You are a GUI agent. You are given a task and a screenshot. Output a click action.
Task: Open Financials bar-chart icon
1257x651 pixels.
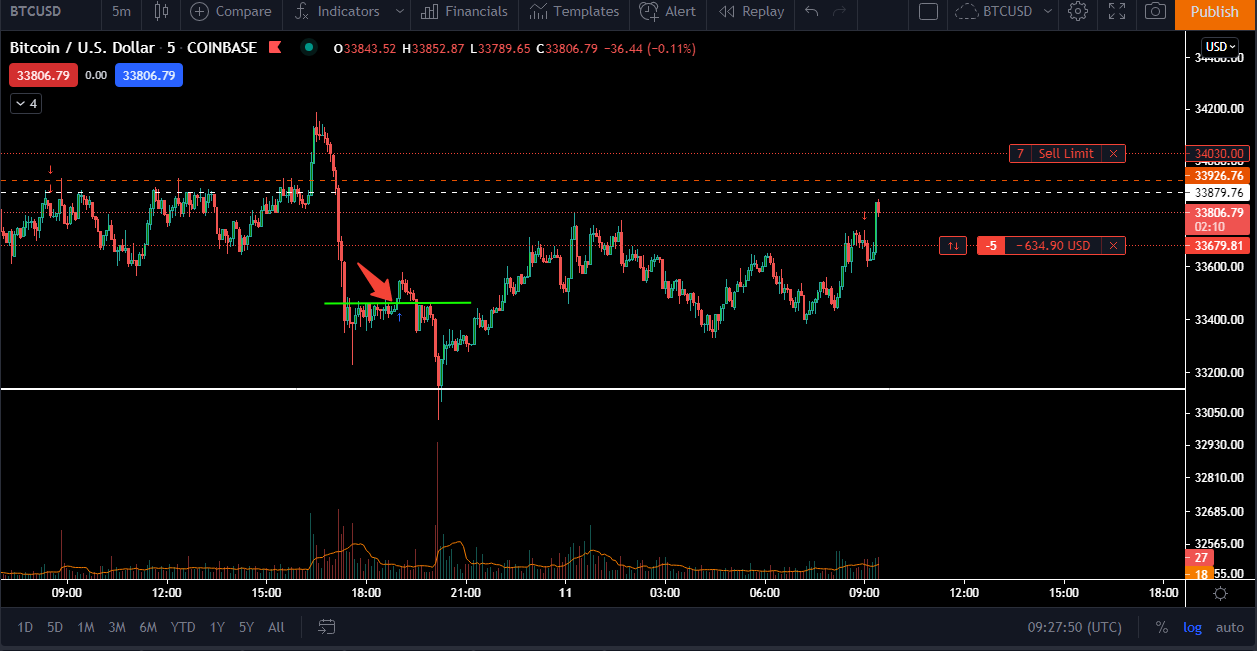tap(430, 12)
